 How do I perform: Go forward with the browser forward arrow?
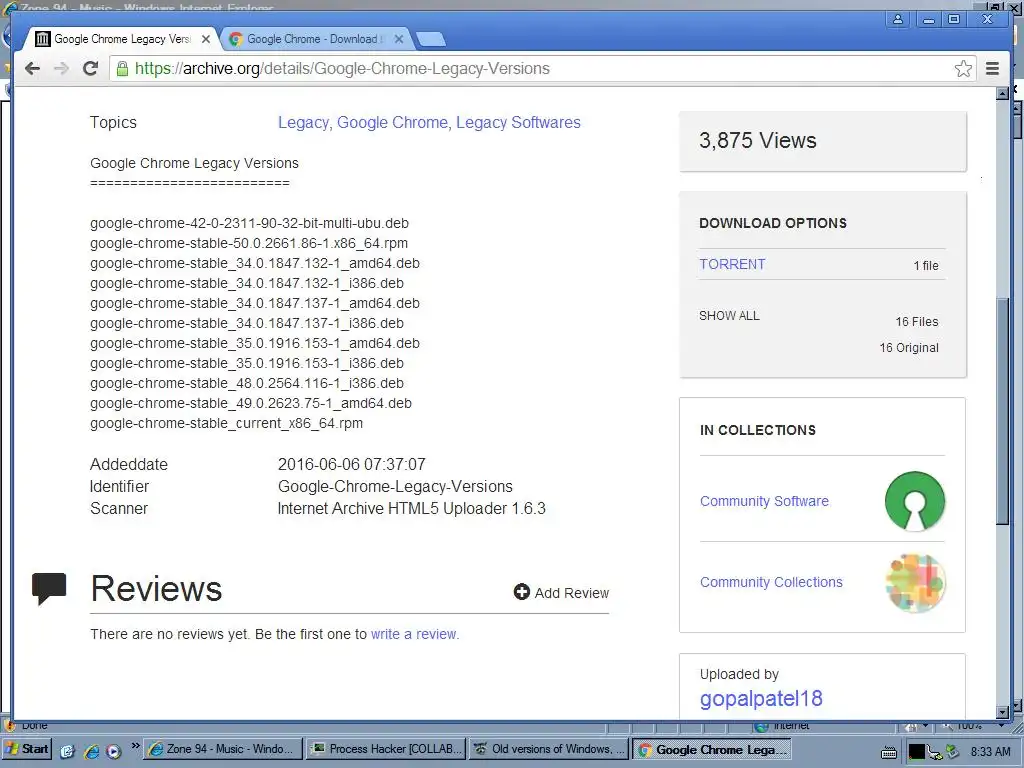tap(61, 69)
